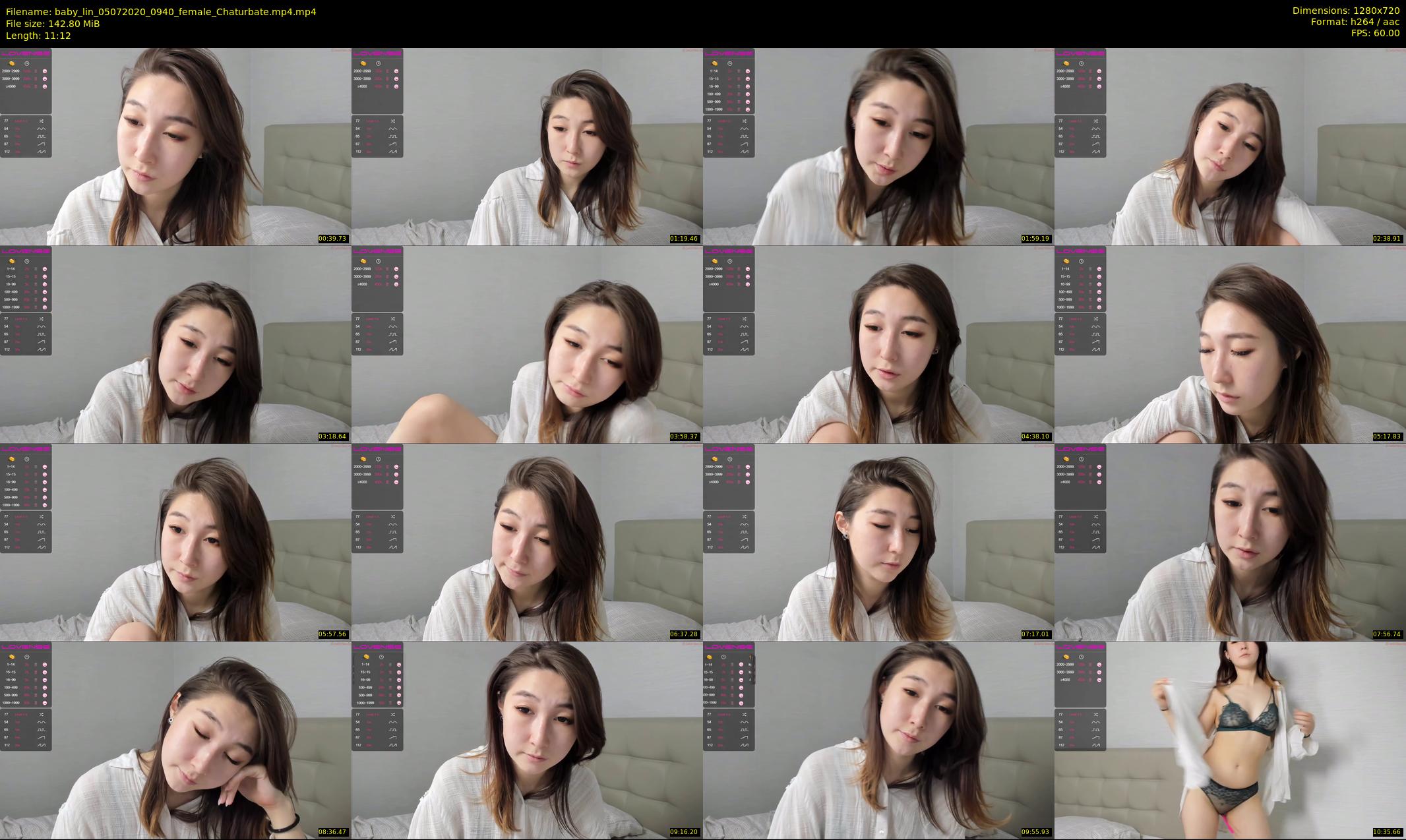
Task: Open the thumbnail stamped 09:16.20
Action: click(527, 740)
